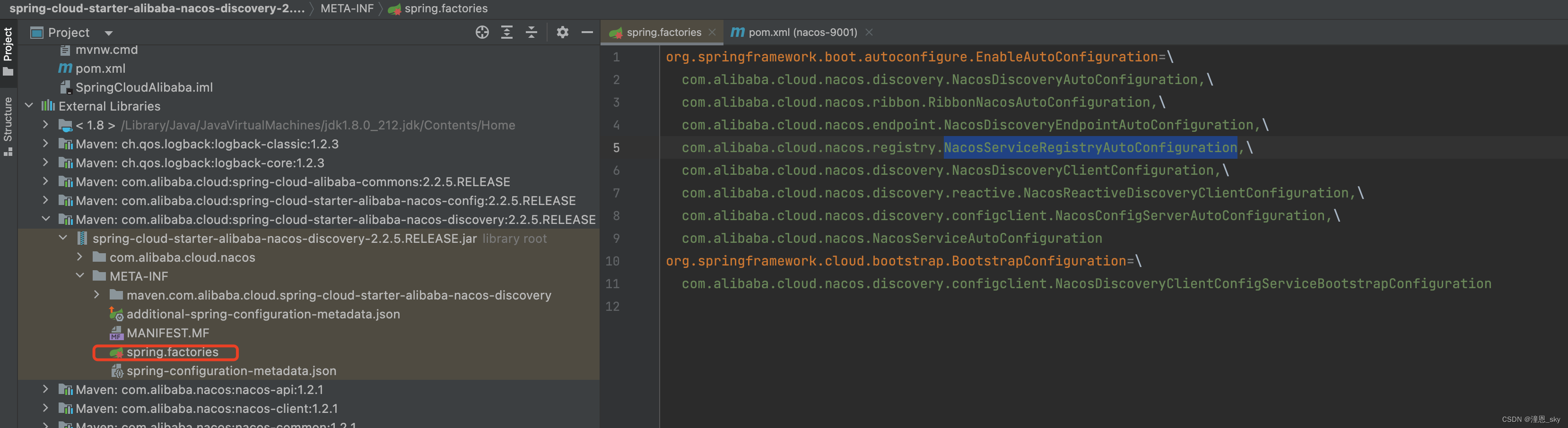This screenshot has height=428, width=1568.
Task: Expand Maven nacos-api:1.2.1 node
Action: click(x=46, y=389)
